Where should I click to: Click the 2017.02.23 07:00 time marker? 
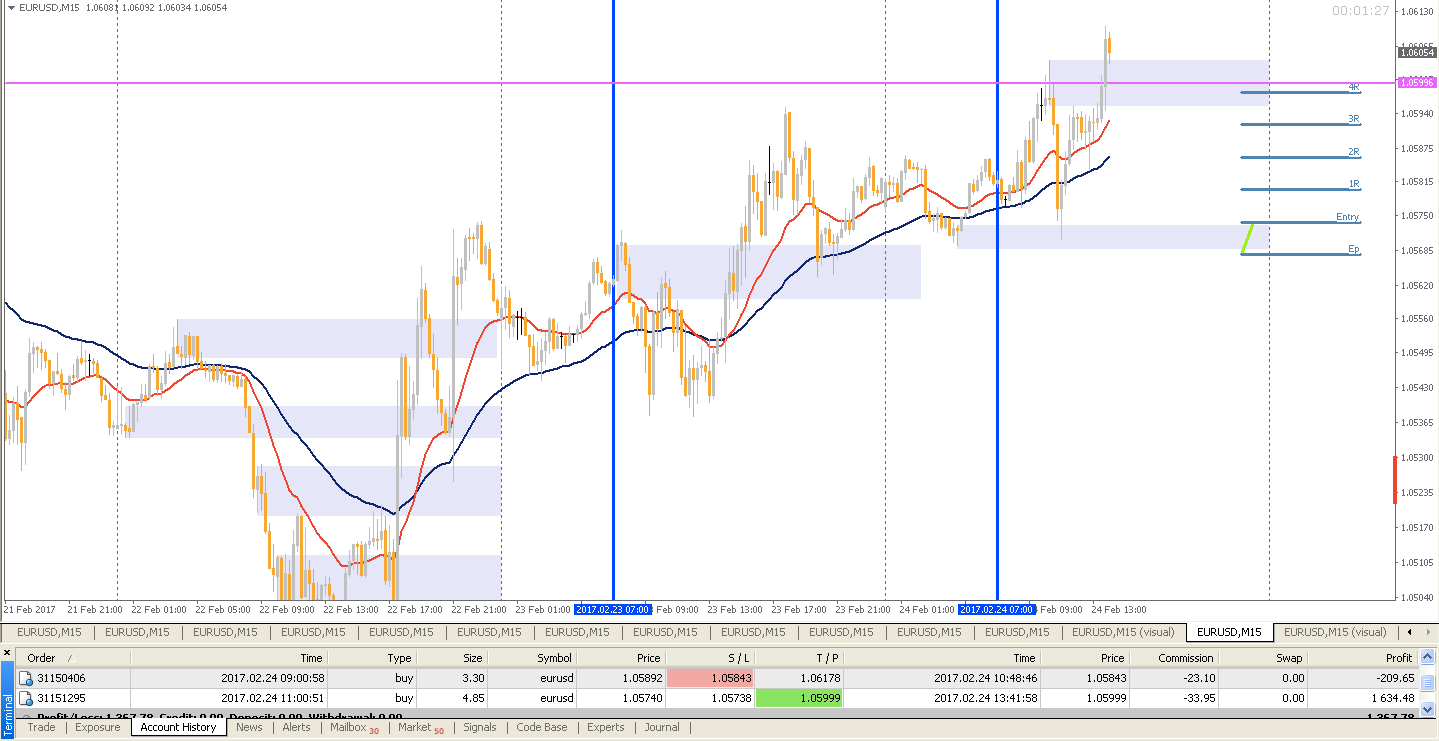[614, 609]
